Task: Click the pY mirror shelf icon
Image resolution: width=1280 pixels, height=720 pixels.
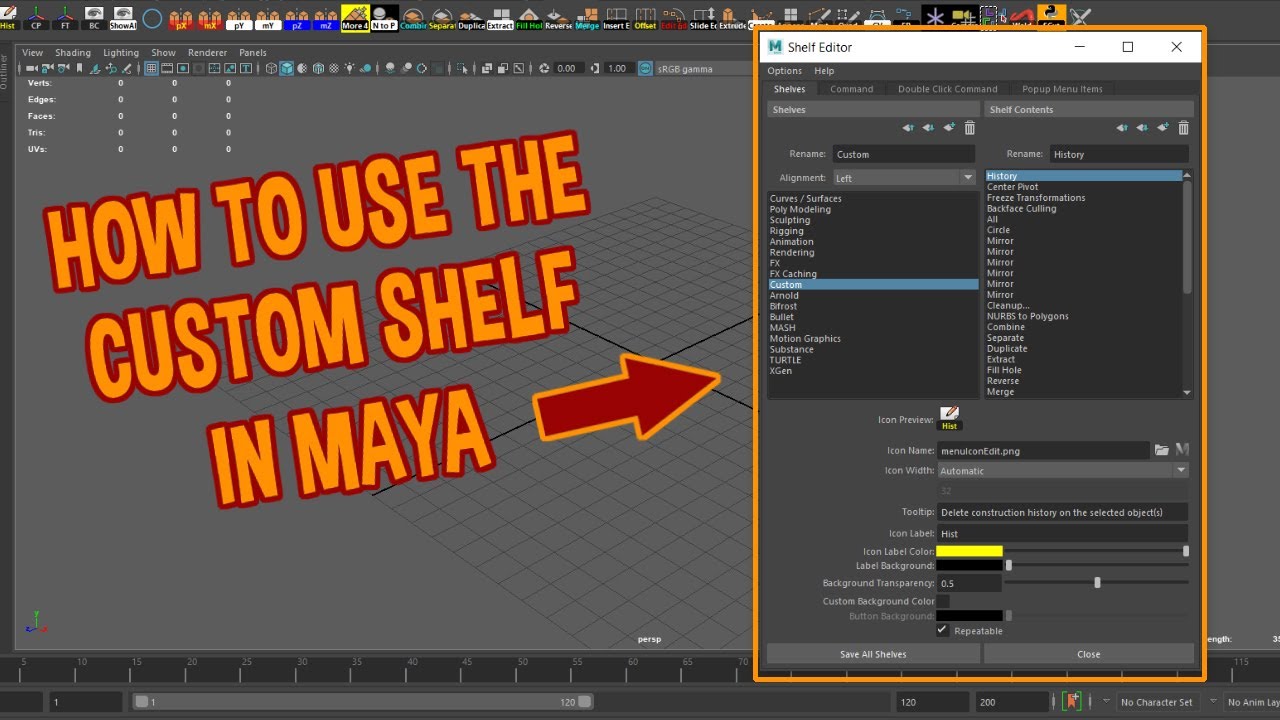Action: click(239, 18)
